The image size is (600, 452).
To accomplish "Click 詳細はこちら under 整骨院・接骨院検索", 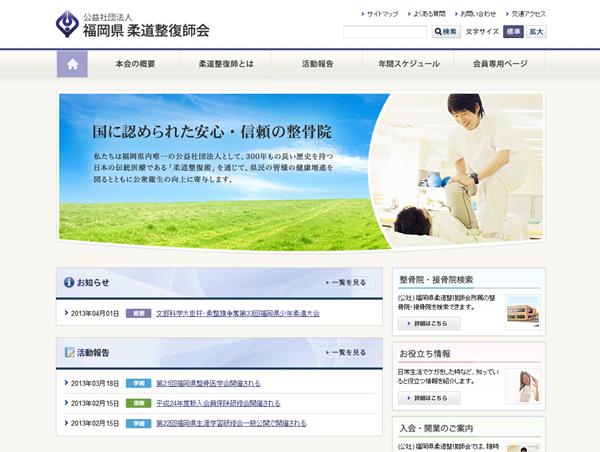I will (x=429, y=323).
